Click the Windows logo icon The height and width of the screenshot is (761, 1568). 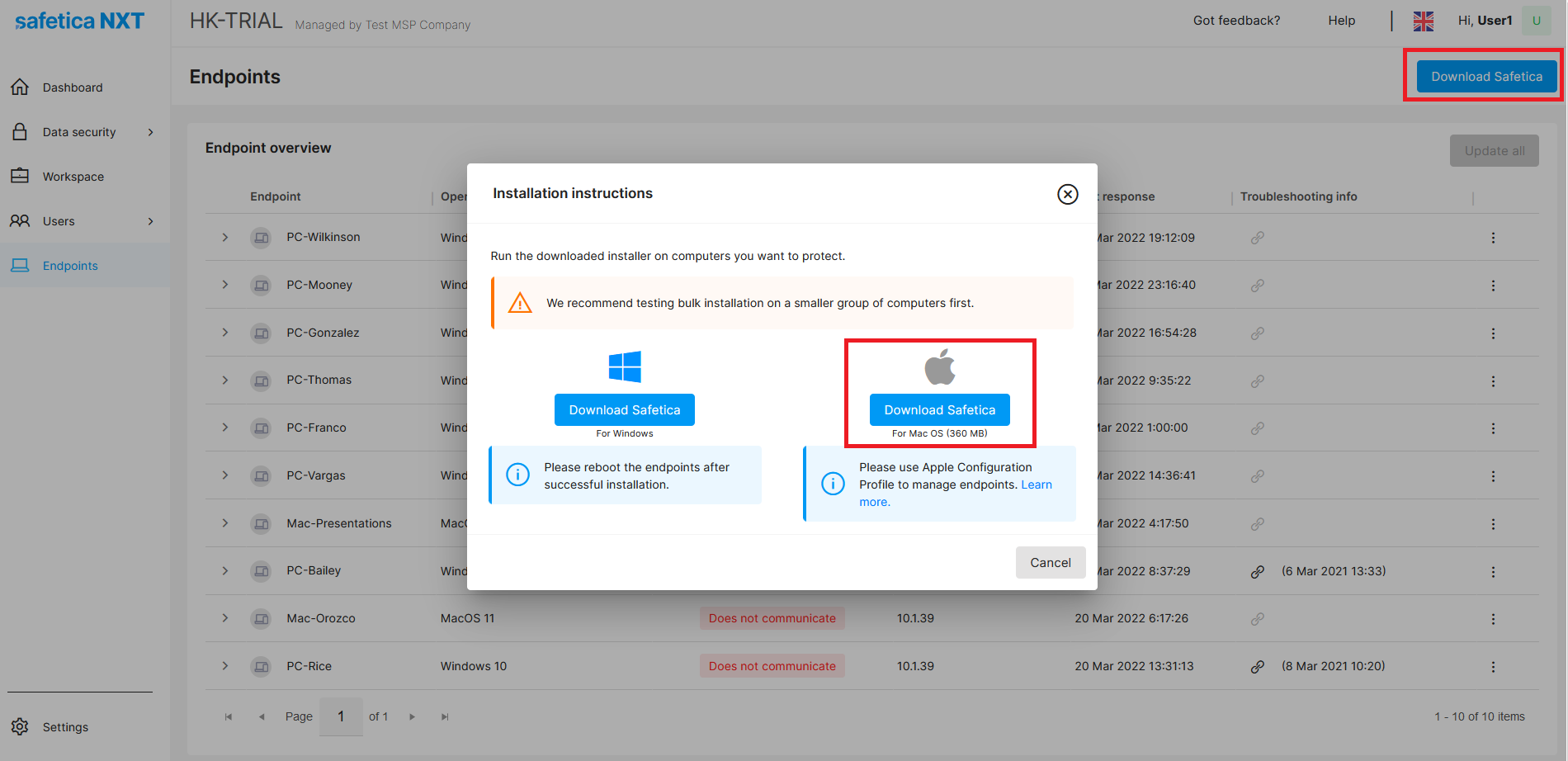625,366
